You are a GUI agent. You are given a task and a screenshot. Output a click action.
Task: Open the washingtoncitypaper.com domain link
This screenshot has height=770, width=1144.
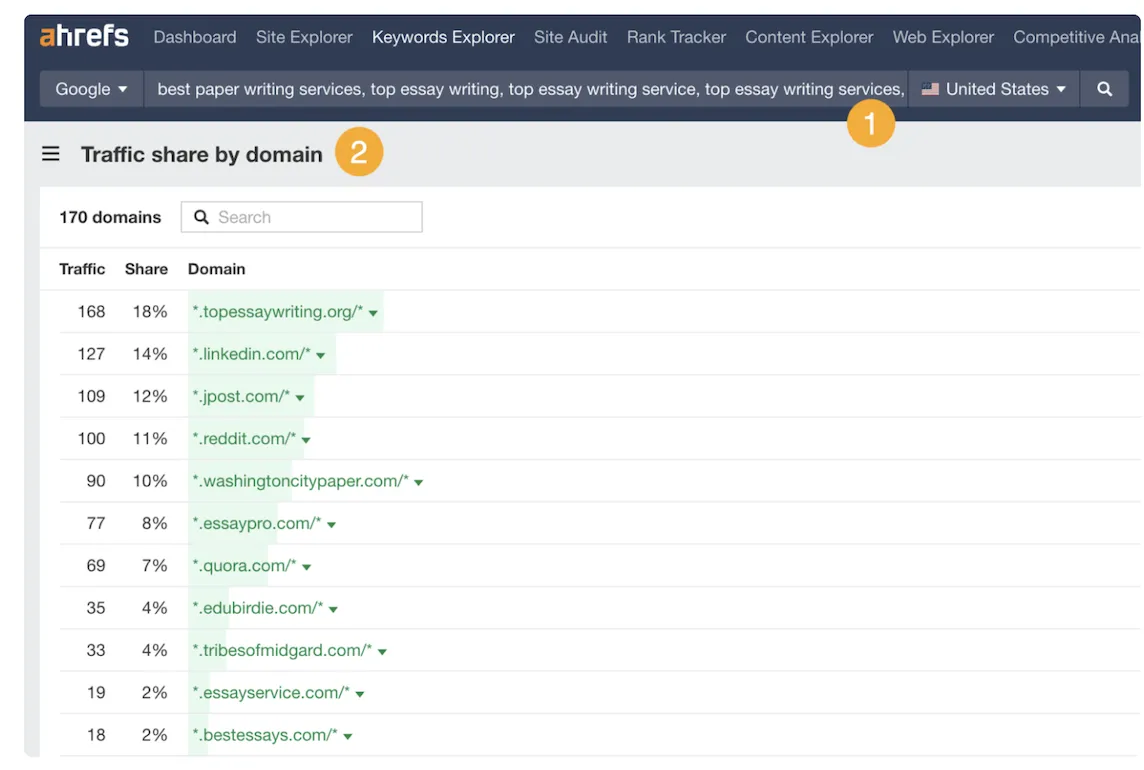300,481
